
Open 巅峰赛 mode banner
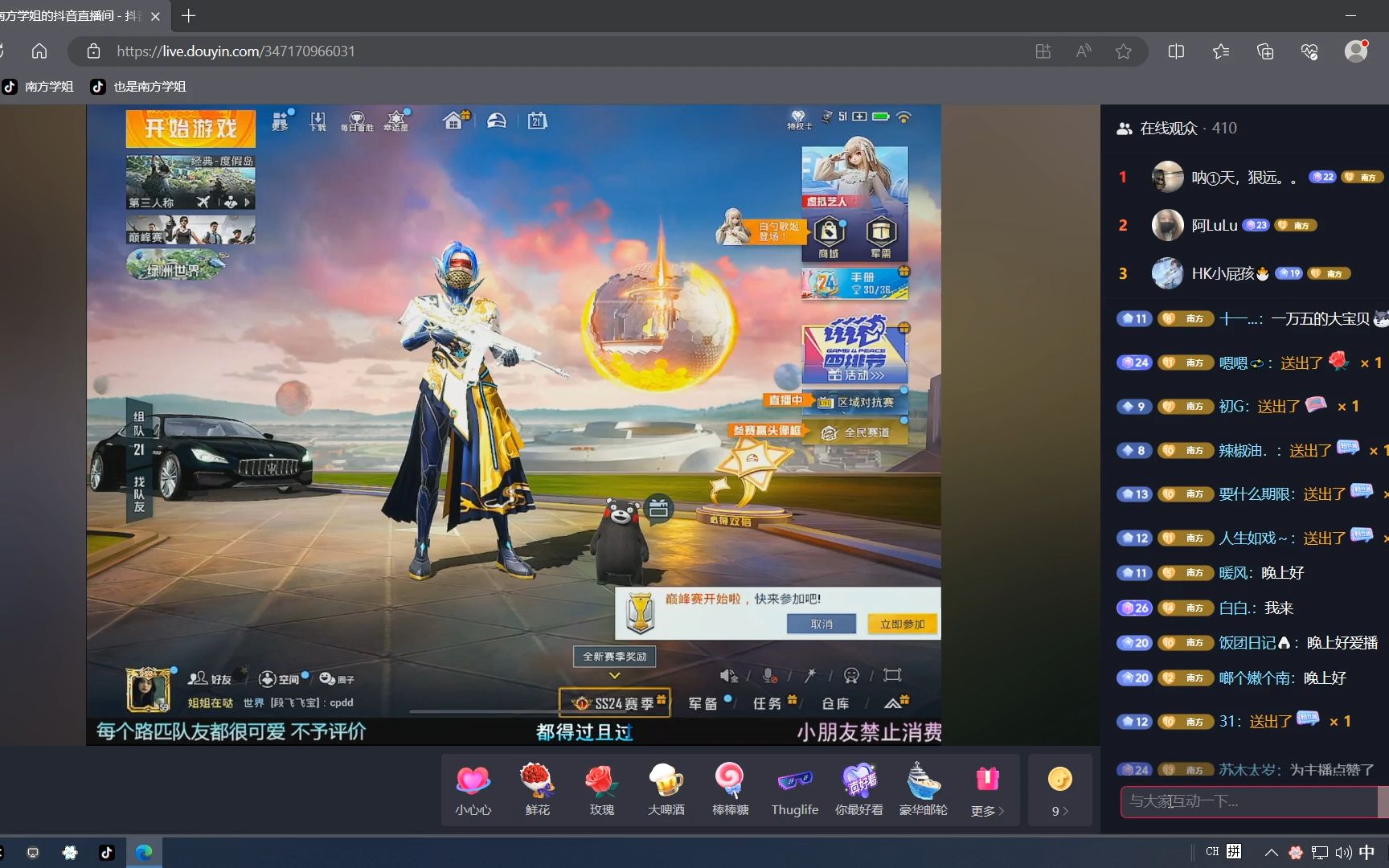tap(191, 229)
